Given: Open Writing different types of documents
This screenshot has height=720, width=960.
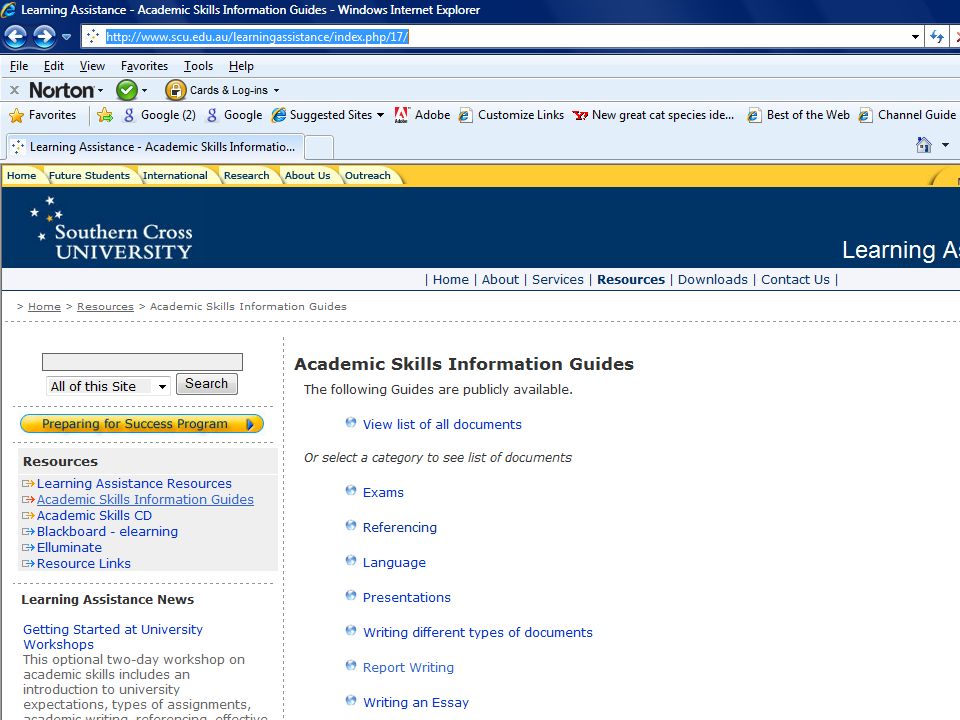Looking at the screenshot, I should [x=478, y=632].
